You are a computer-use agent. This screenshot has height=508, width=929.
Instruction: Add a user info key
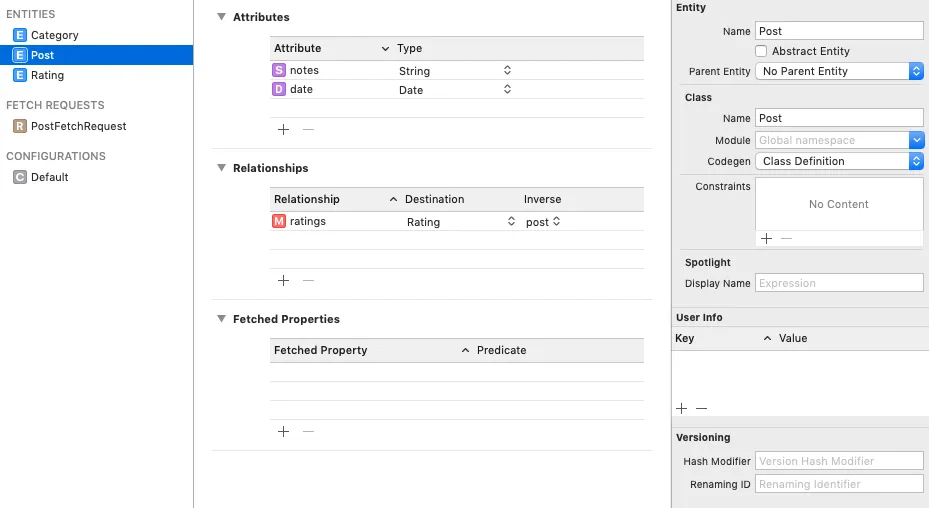point(682,408)
